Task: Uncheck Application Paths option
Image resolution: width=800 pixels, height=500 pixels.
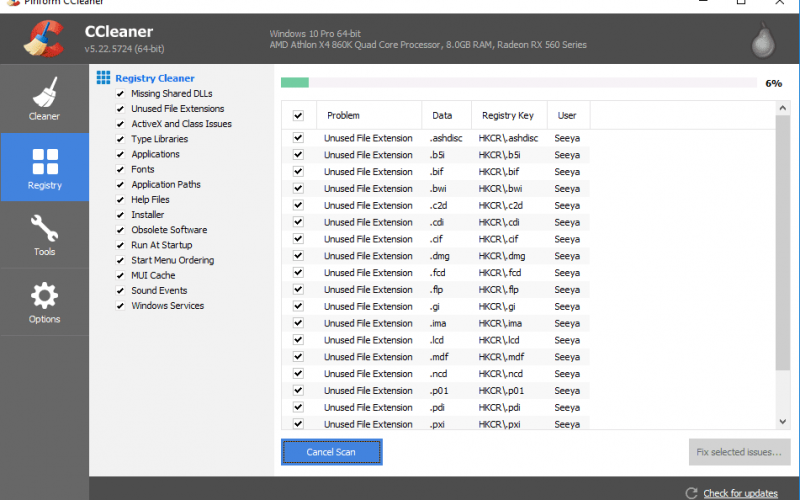Action: click(120, 184)
